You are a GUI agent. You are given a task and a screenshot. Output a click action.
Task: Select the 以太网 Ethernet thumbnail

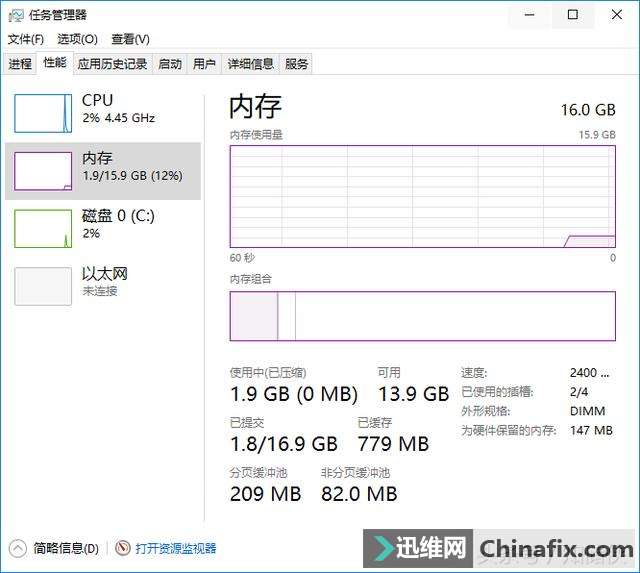pos(43,286)
